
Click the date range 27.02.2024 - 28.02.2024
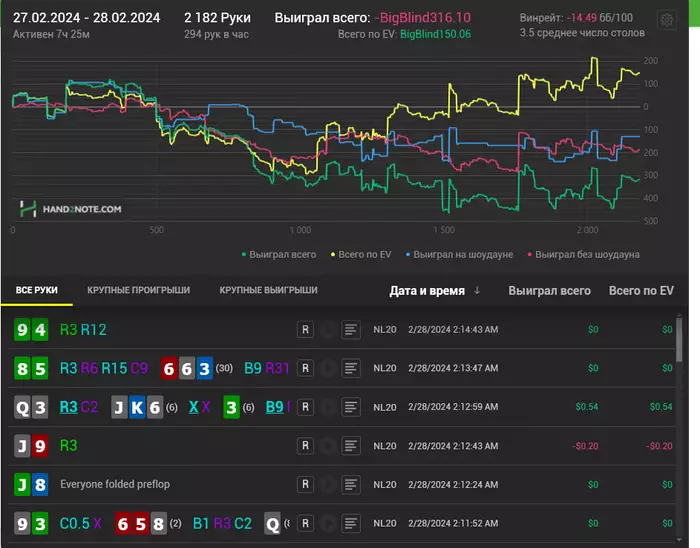(x=86, y=18)
